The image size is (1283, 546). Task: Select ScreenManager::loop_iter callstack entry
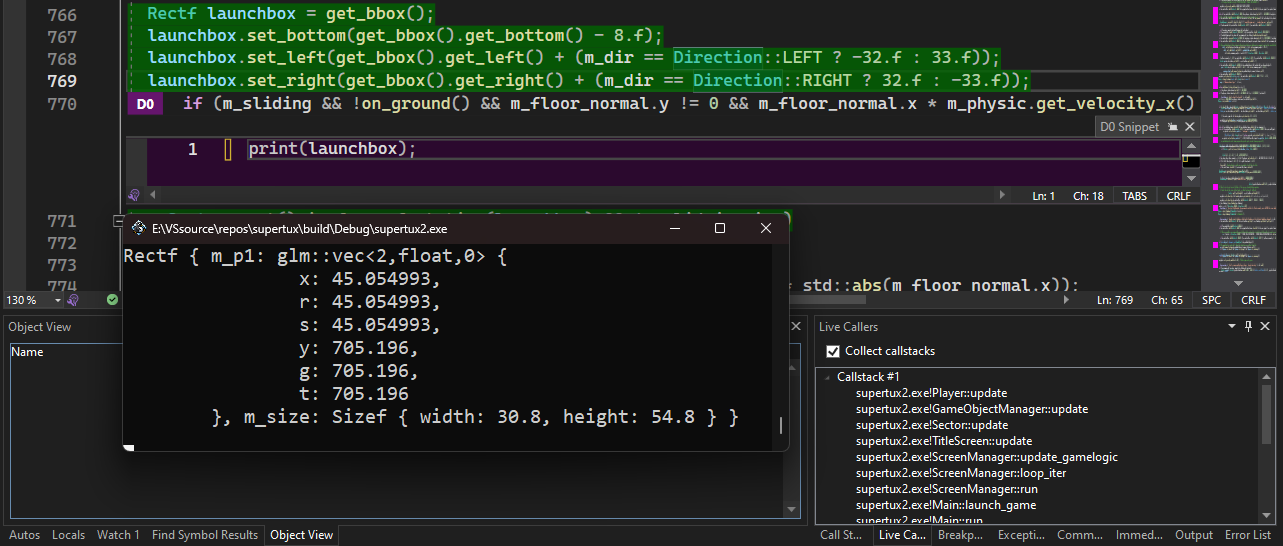(x=960, y=473)
